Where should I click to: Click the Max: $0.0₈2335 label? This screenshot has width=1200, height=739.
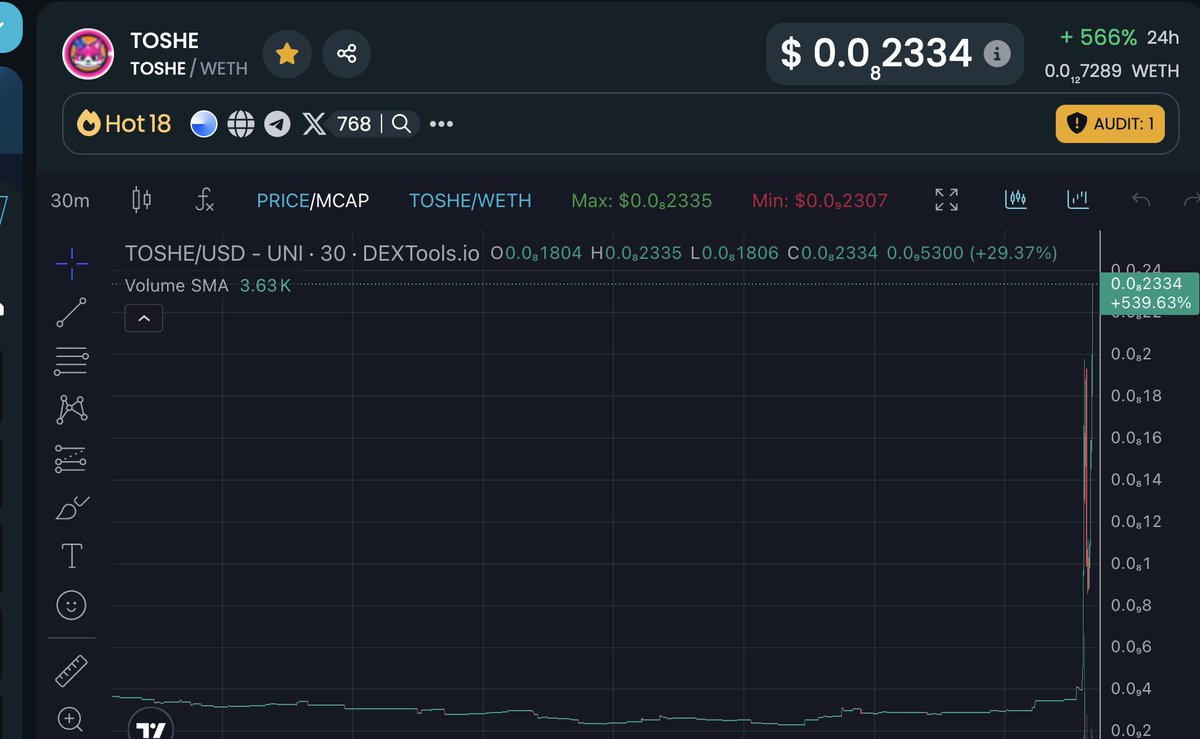(x=642, y=201)
